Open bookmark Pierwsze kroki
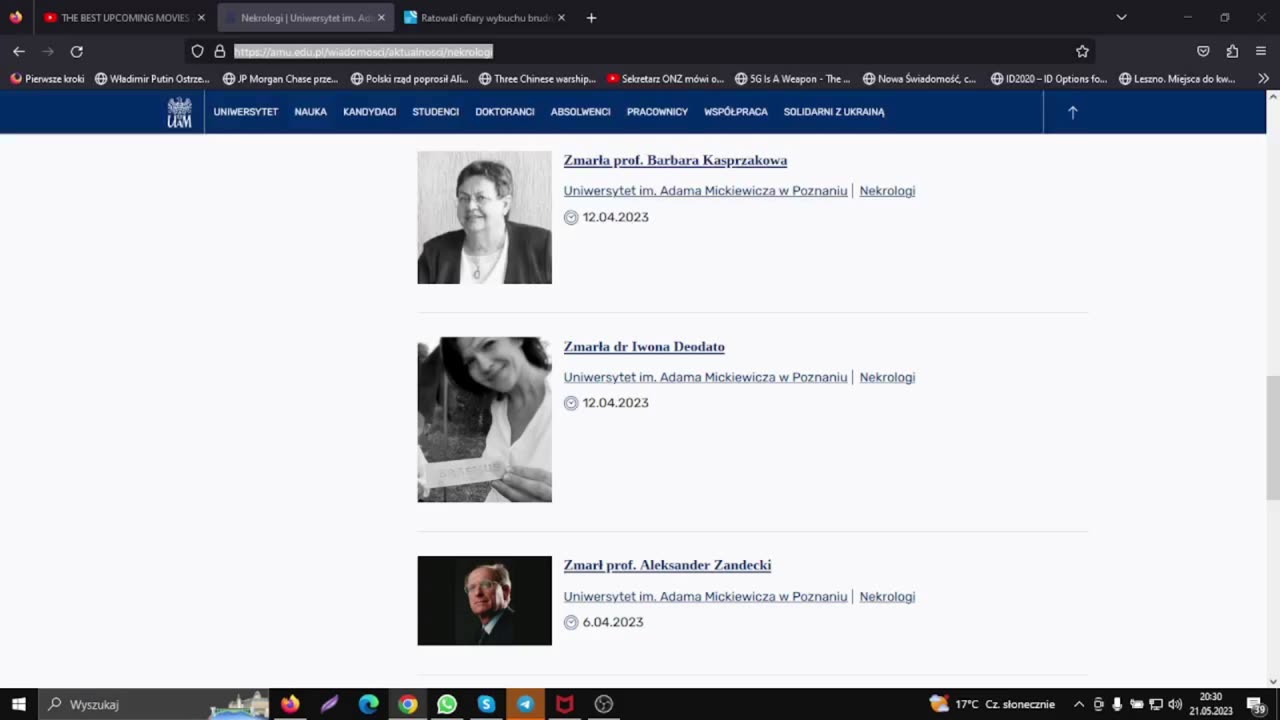The height and width of the screenshot is (720, 1280). (x=47, y=79)
